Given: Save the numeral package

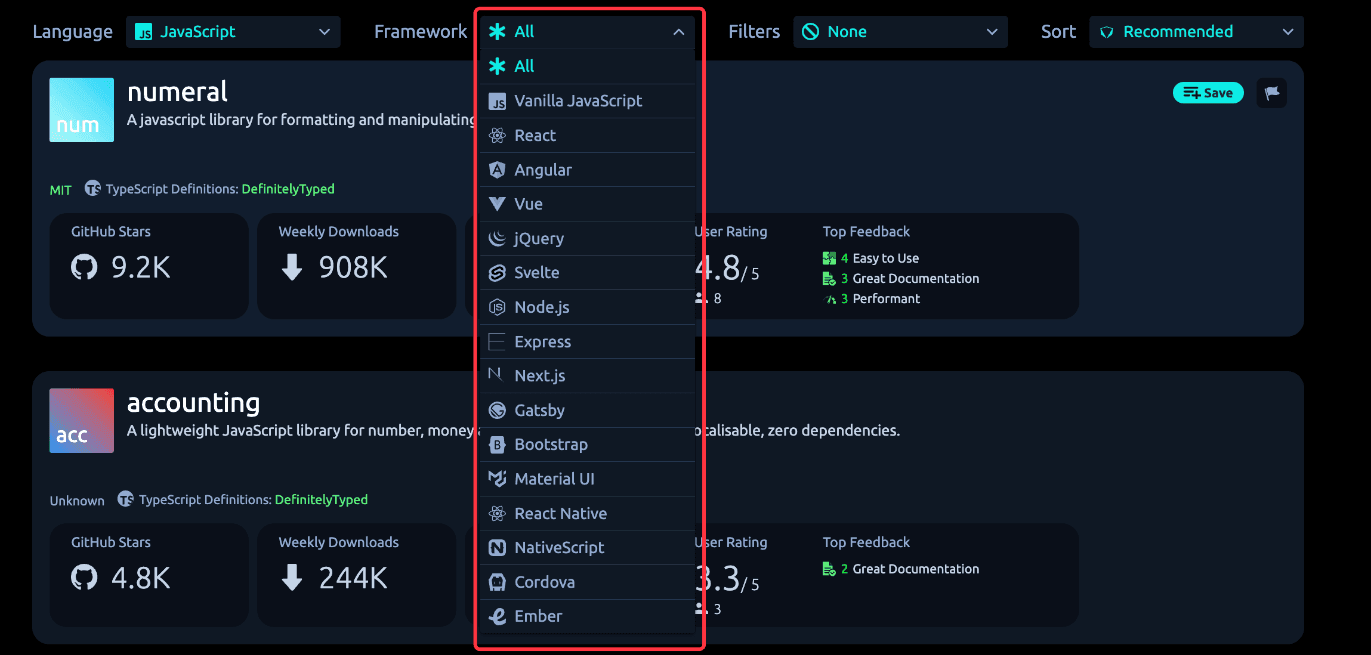Looking at the screenshot, I should (x=1208, y=93).
